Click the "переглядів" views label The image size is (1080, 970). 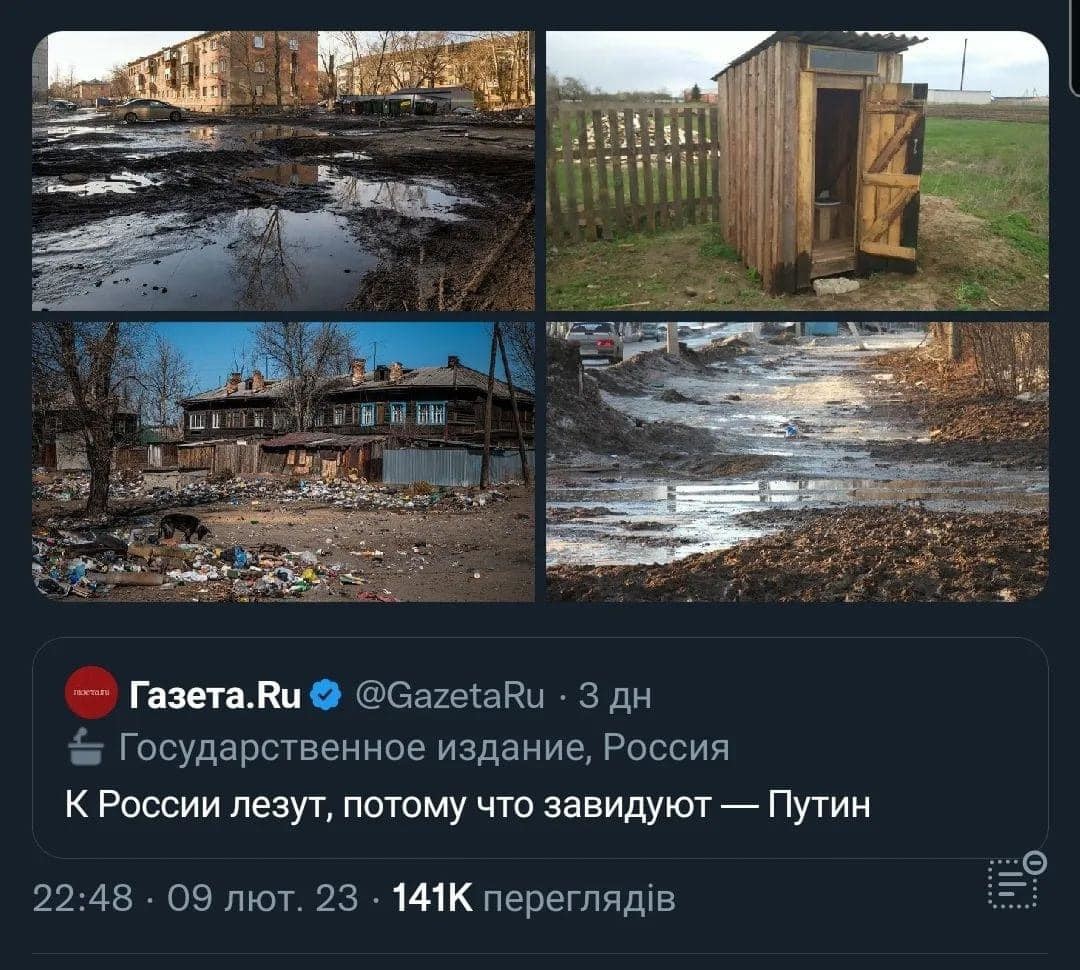[x=579, y=900]
